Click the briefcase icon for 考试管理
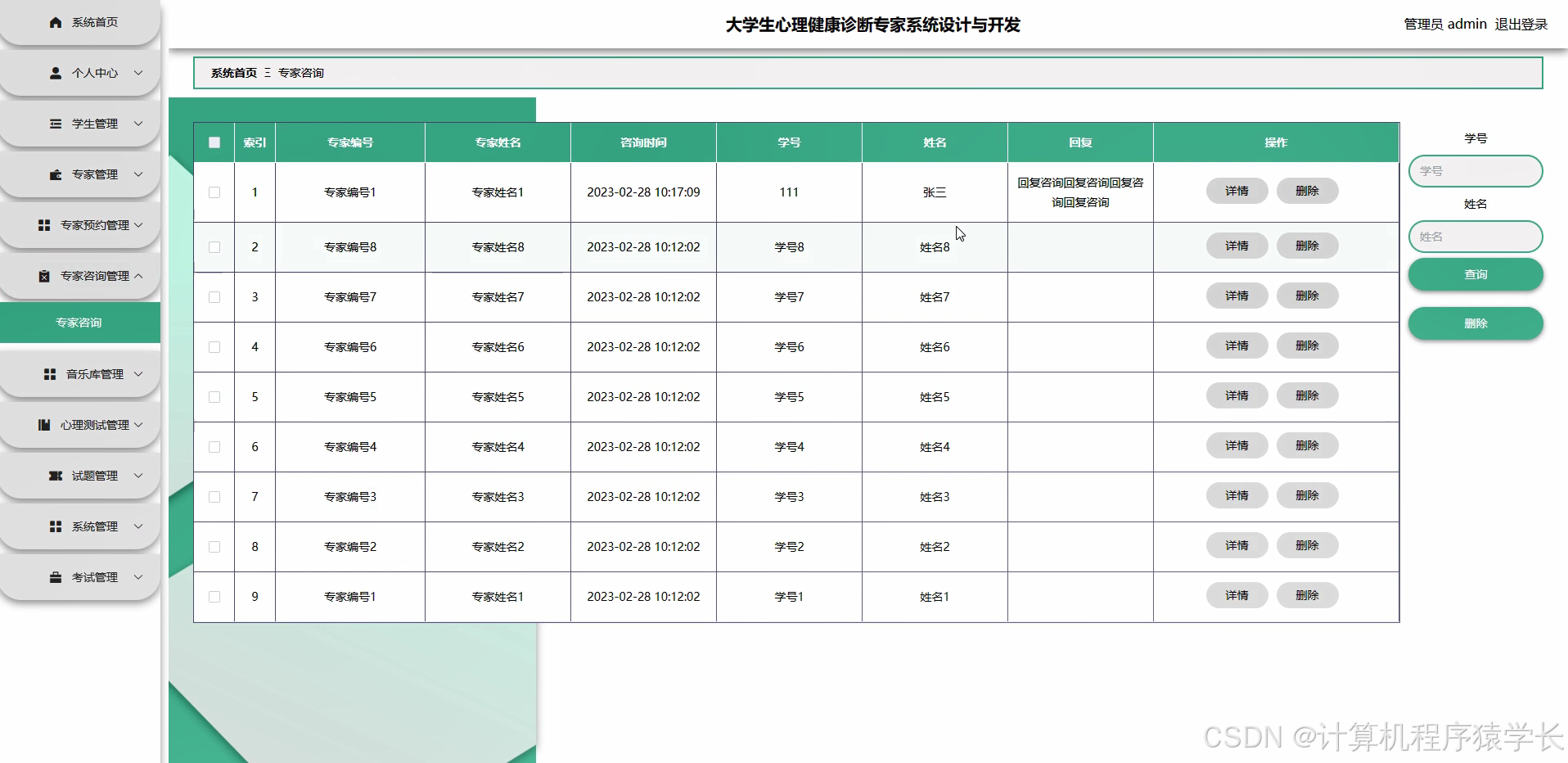The height and width of the screenshot is (763, 1568). [56, 577]
